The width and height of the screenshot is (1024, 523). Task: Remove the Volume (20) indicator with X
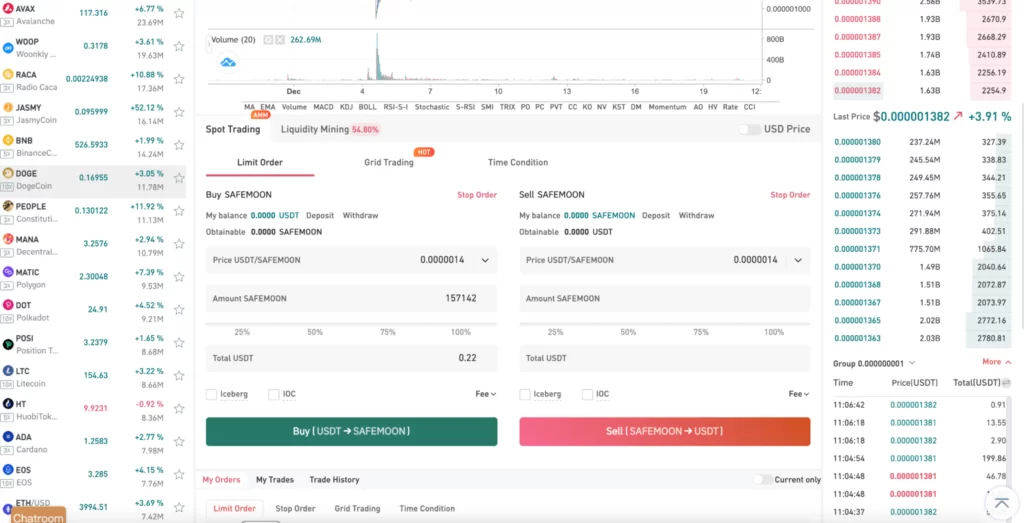[x=280, y=40]
